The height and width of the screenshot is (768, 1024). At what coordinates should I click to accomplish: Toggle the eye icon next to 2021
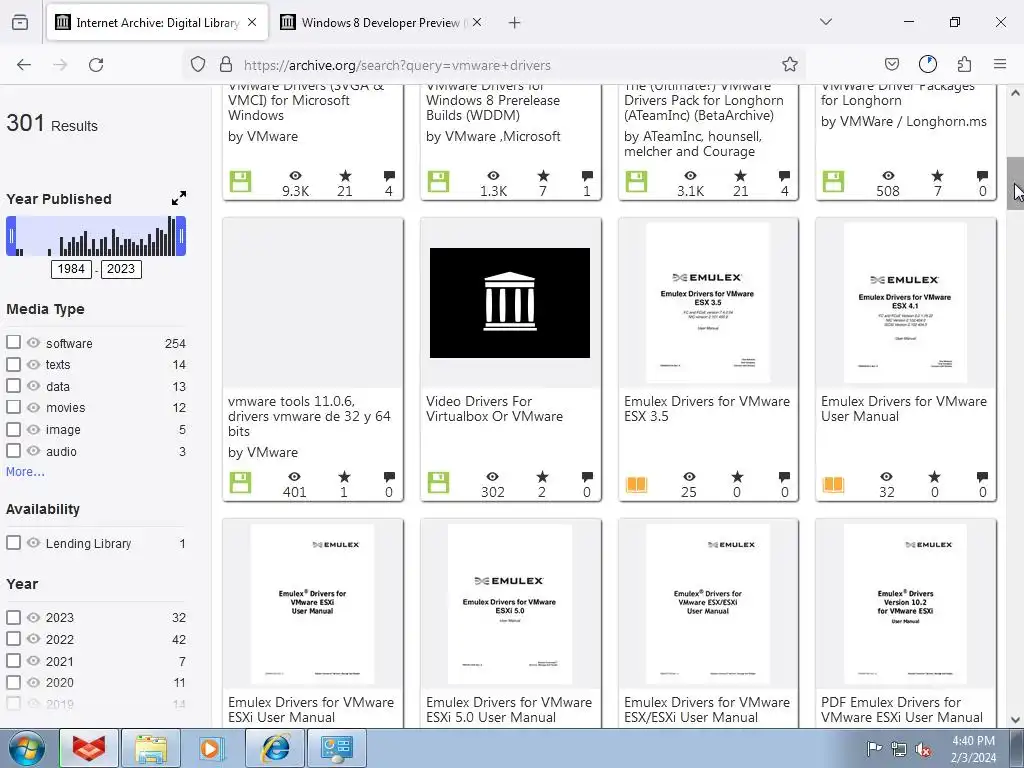coord(33,661)
